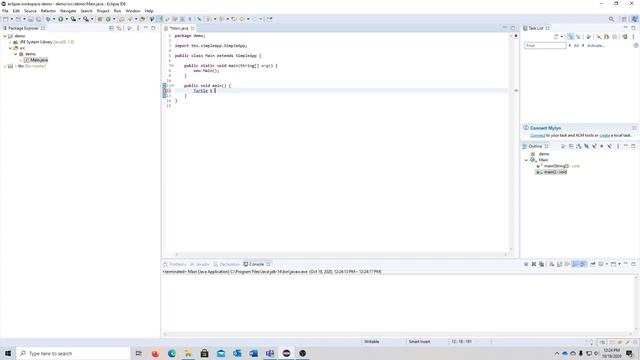Screen dimensions: 640x360
Task: Click the Eclipse icon in Windows taskbar
Action: (x=286, y=353)
